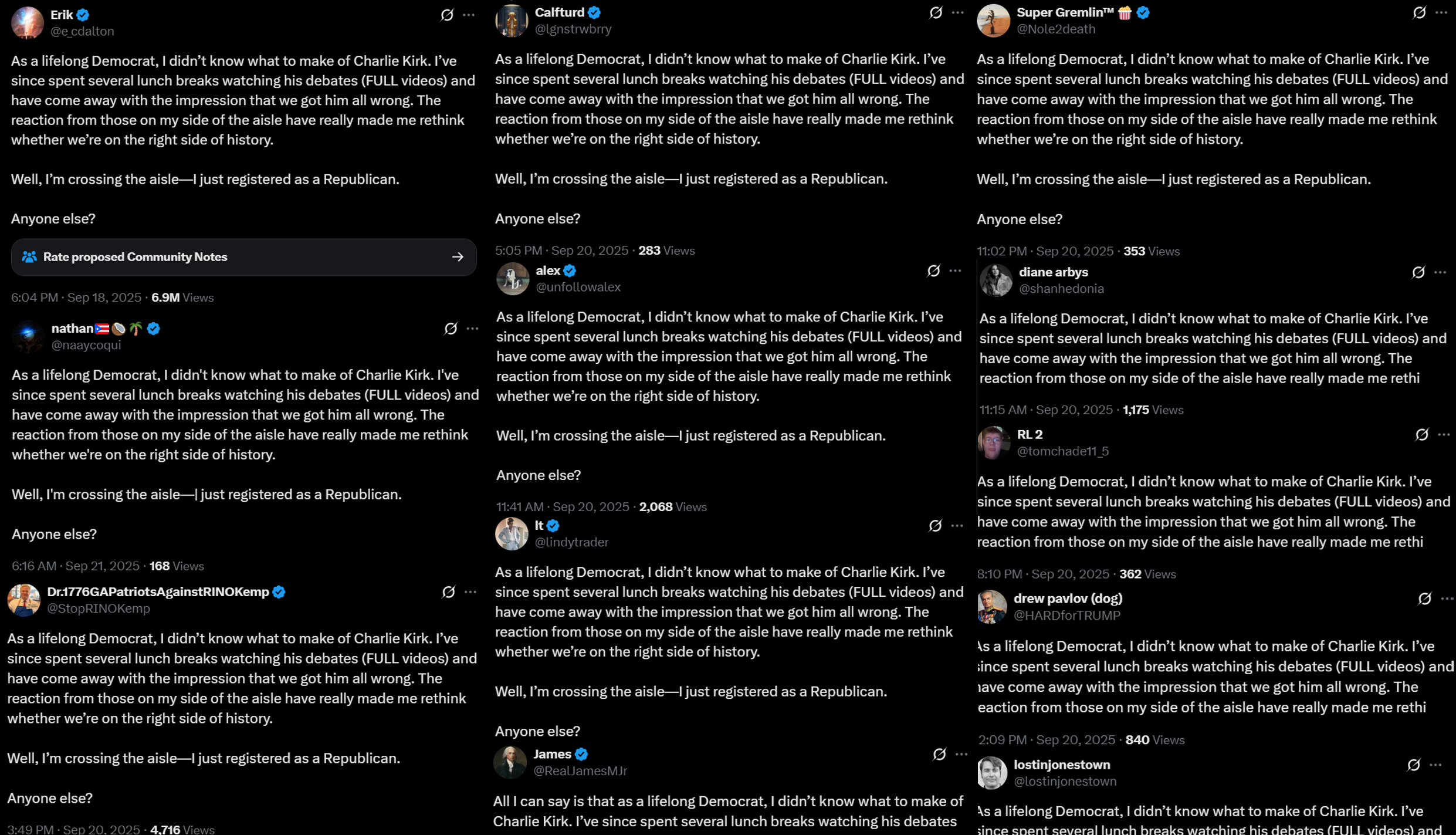1456x835 pixels.
Task: Click the verified badge next to Erik
Action: click(x=83, y=15)
